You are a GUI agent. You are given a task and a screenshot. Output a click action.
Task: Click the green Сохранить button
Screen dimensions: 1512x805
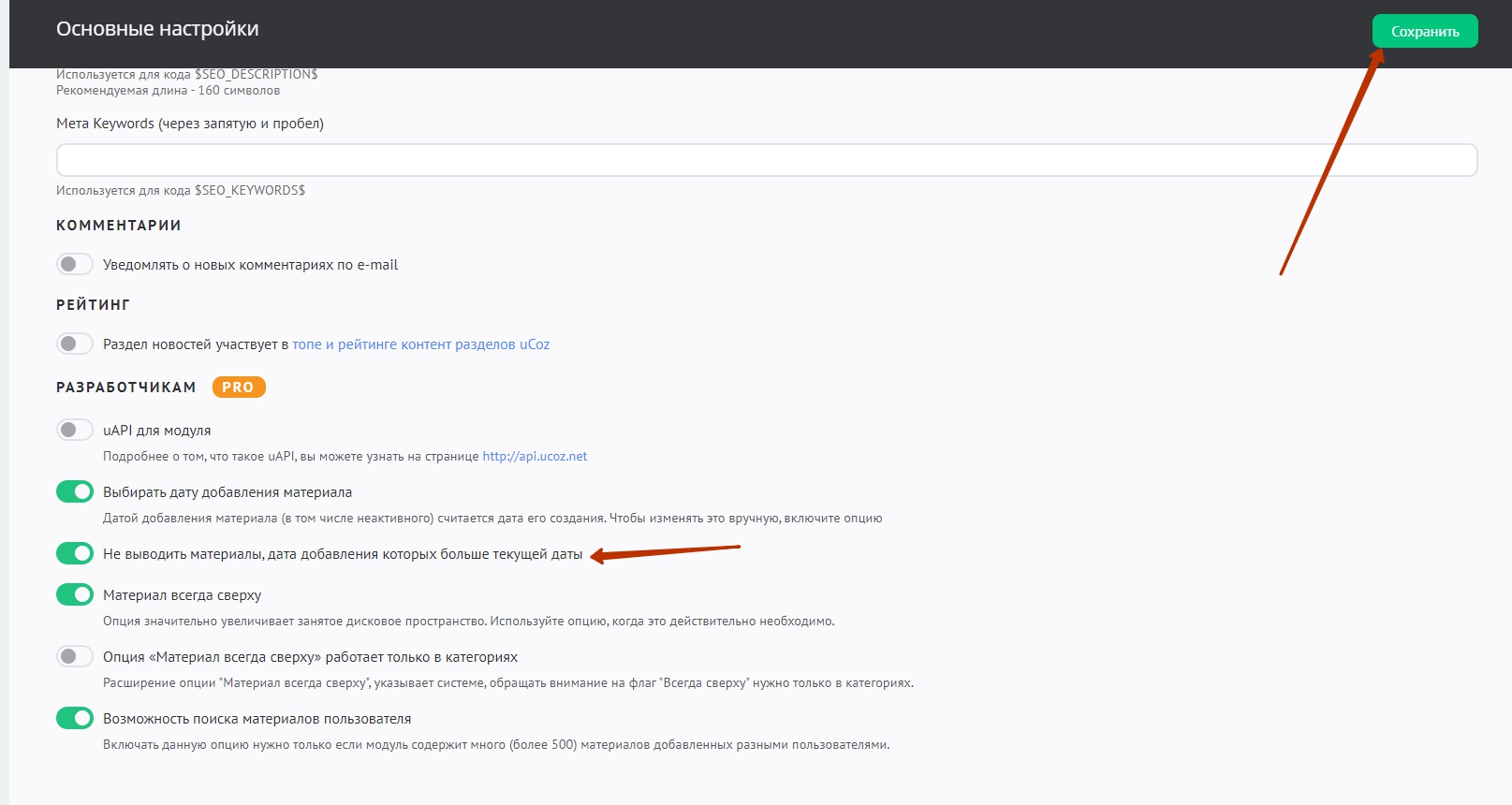pos(1424,31)
